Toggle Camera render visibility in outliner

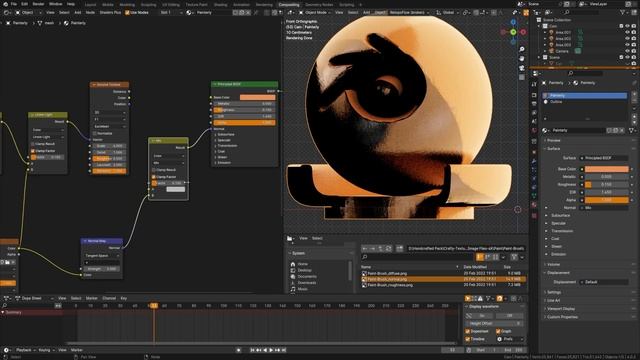633,51
